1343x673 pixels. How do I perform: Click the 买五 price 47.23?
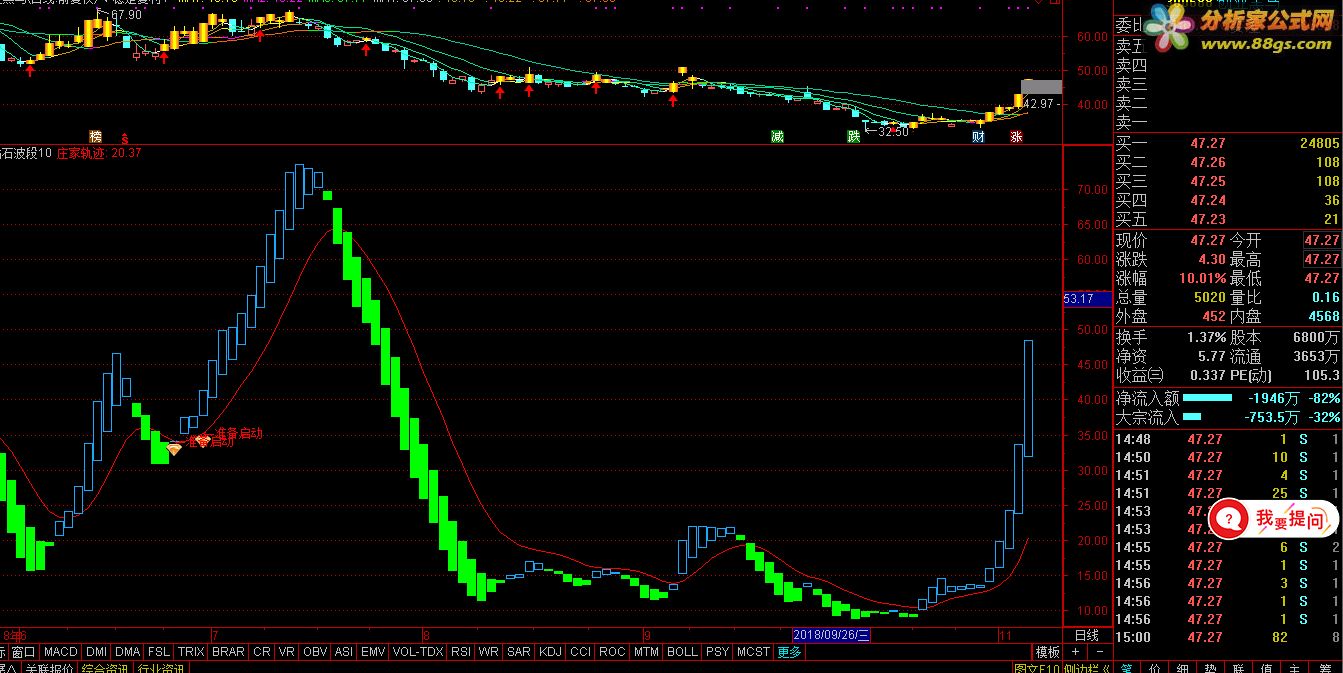point(1208,220)
